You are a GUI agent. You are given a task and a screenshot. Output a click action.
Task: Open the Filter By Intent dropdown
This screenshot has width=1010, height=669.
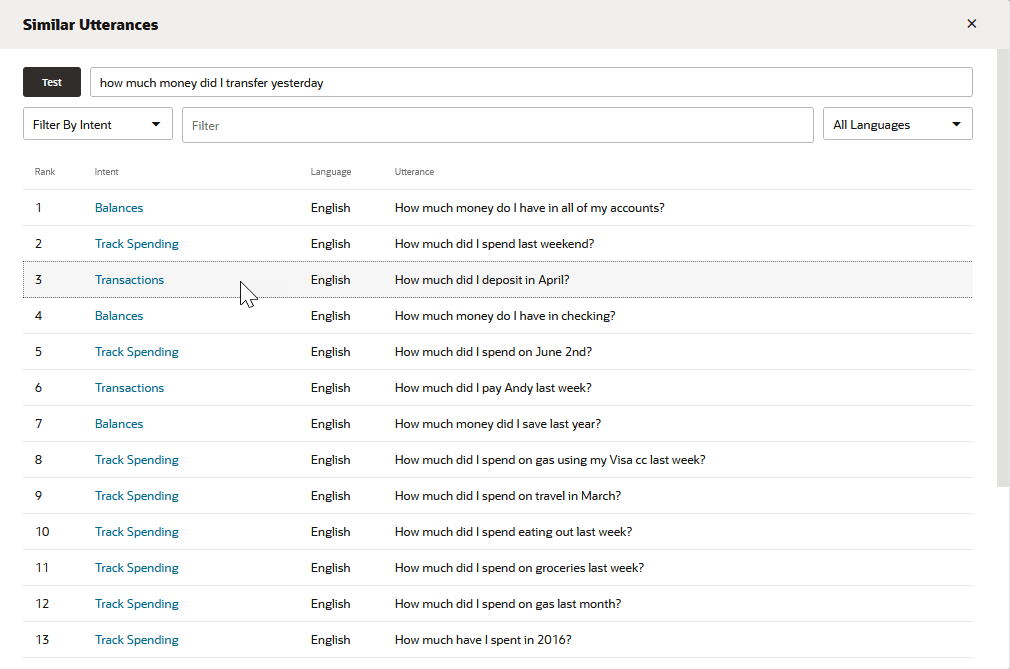(97, 125)
